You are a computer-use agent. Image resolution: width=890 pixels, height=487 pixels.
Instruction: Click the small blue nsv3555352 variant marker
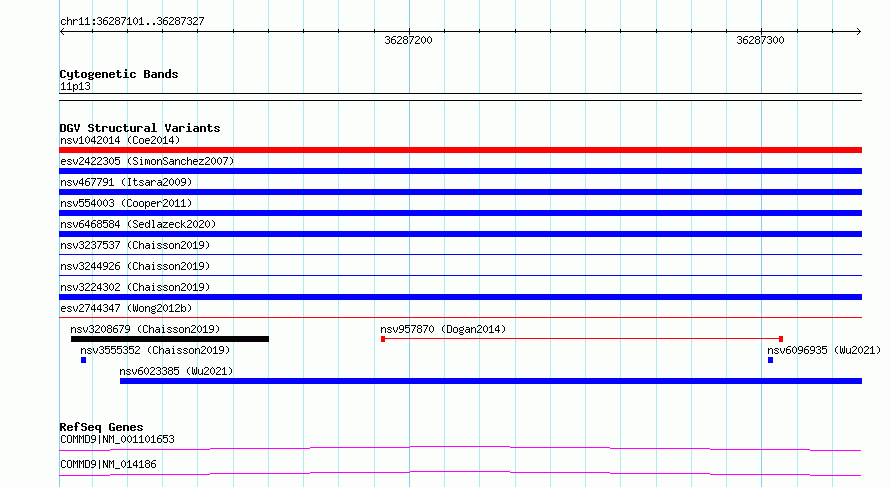coord(83,360)
